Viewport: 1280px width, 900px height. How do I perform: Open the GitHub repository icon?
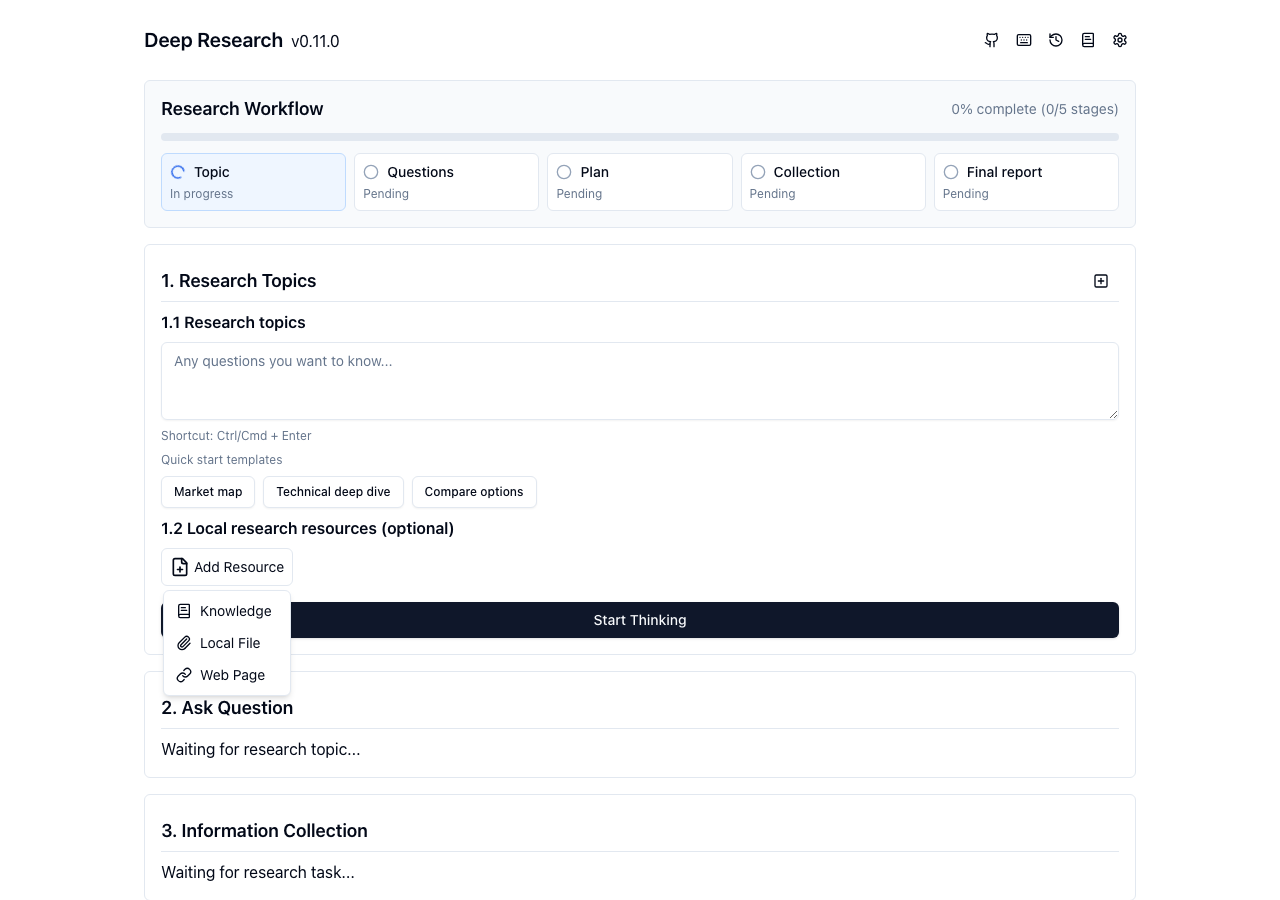tap(992, 40)
